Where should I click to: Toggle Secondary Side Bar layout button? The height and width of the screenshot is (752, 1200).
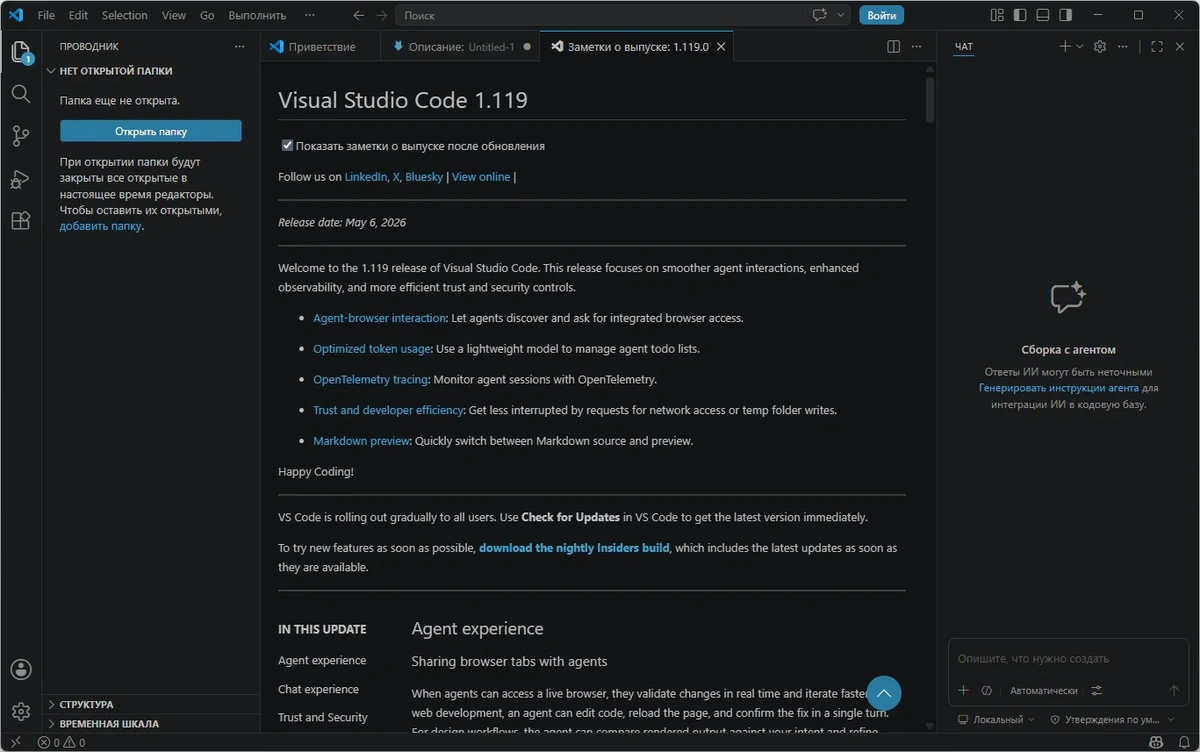coord(1066,15)
